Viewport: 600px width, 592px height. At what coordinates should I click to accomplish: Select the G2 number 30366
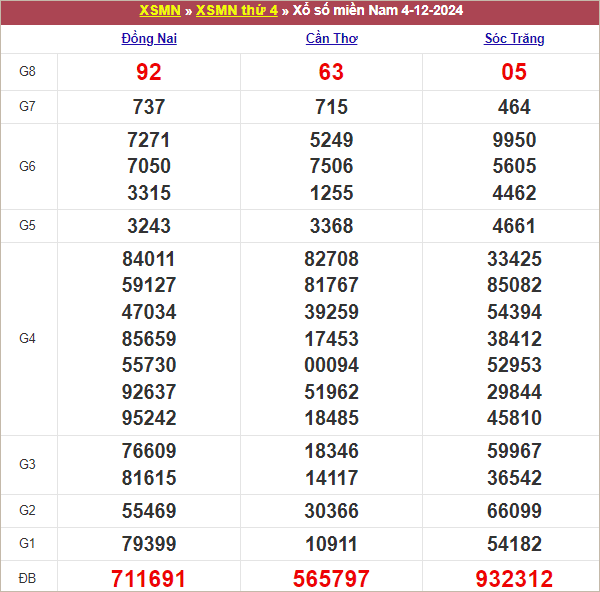tap(331, 511)
